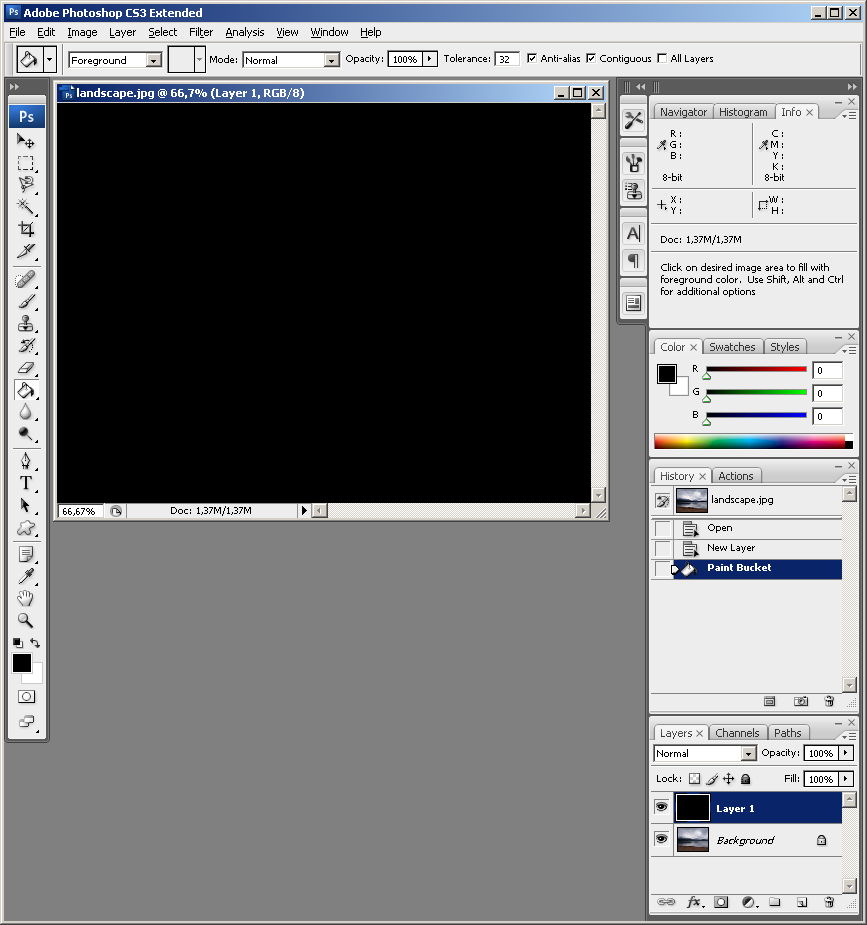Select the Pen tool
This screenshot has width=867, height=925.
(x=26, y=460)
